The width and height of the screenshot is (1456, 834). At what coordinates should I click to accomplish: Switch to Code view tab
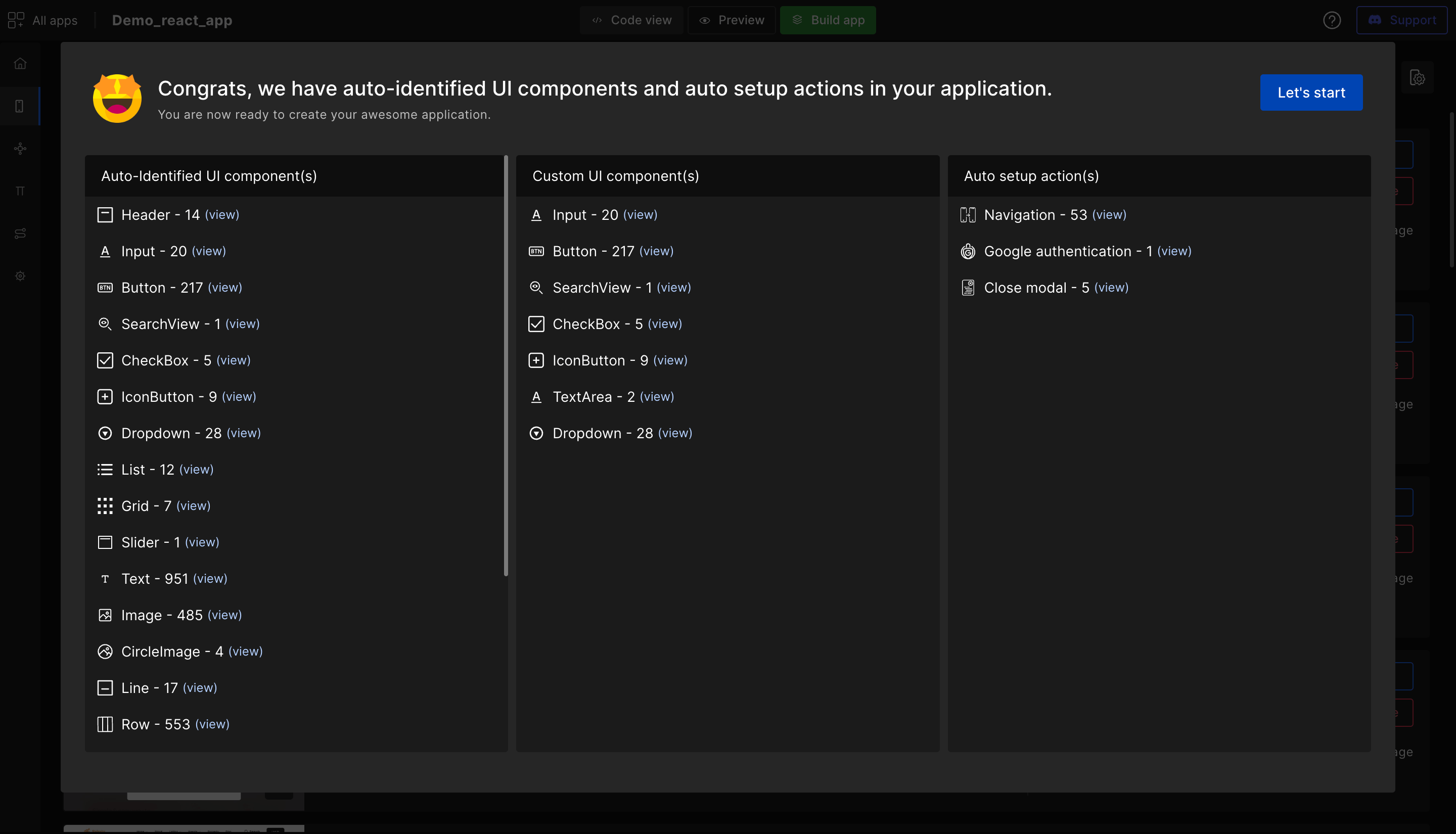point(631,21)
